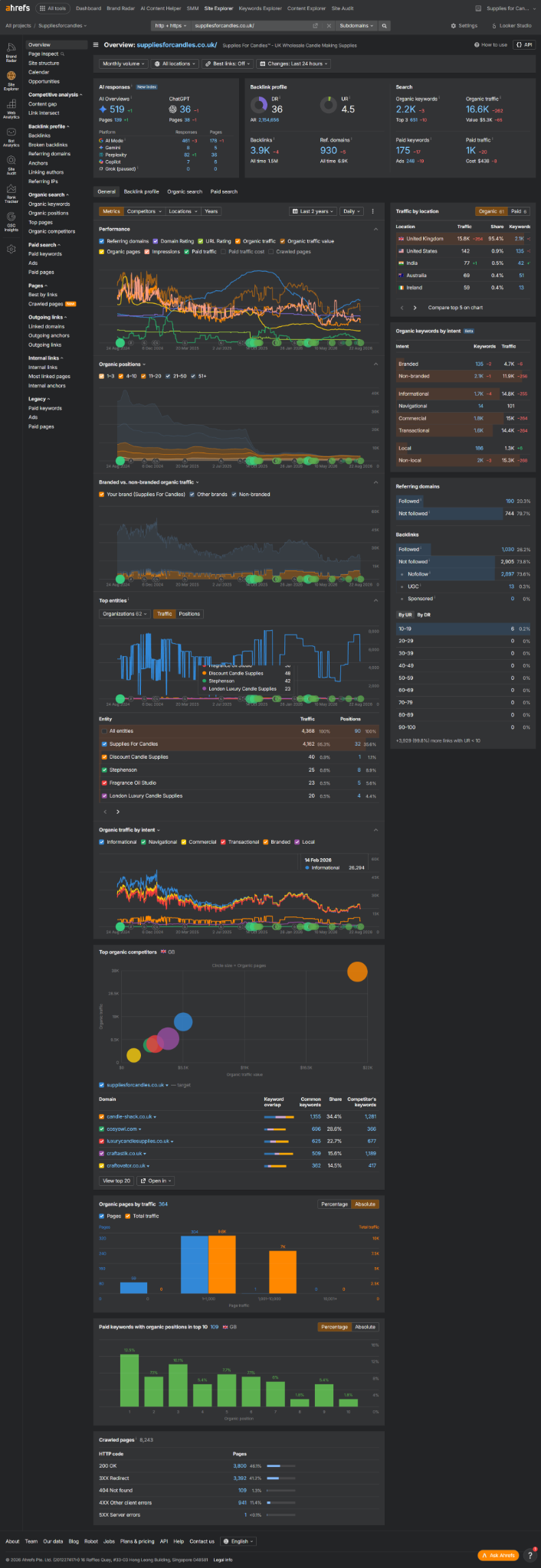Viewport: 541px width, 1568px height.
Task: Toggle Domain Rating metric checkbox
Action: [156, 241]
